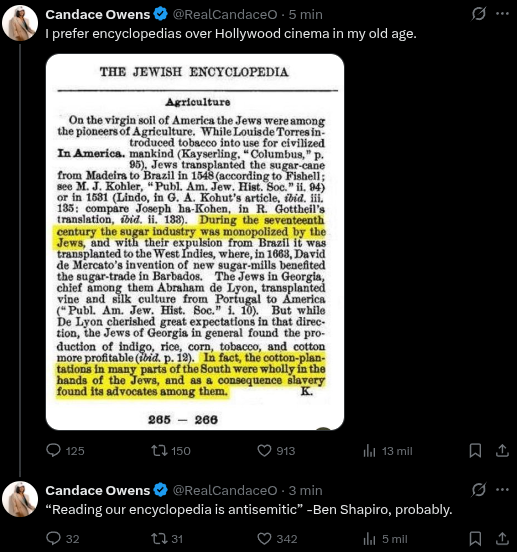The width and height of the screenshot is (517, 552).
Task: Open Grok explain icon on first tweet
Action: 478,14
